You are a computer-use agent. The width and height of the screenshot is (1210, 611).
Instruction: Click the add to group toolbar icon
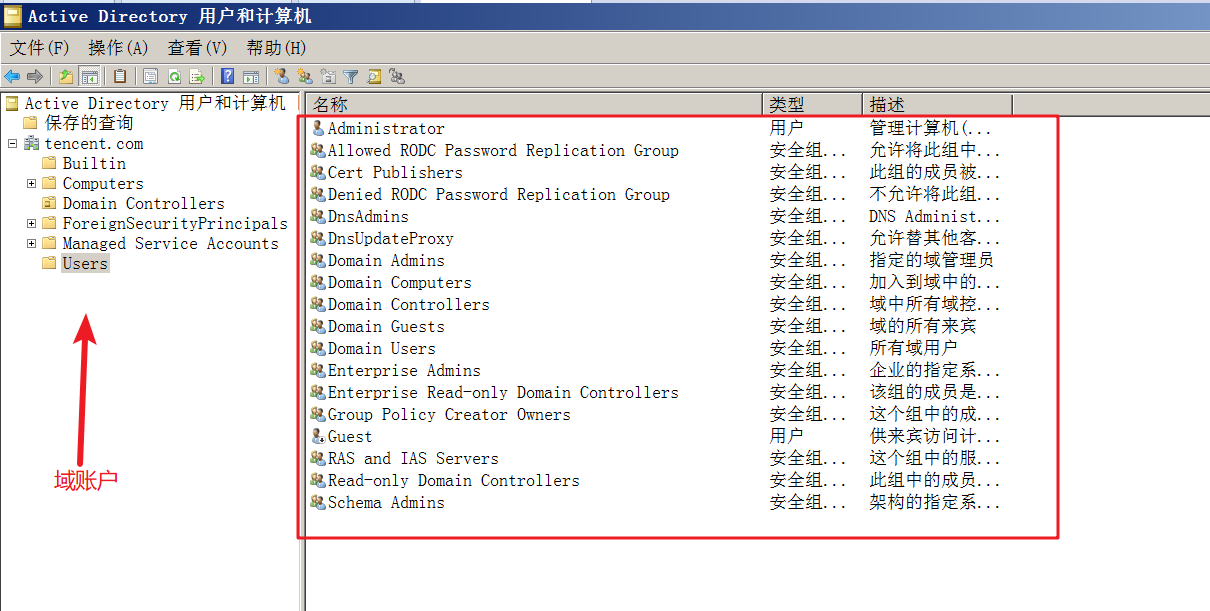(397, 76)
